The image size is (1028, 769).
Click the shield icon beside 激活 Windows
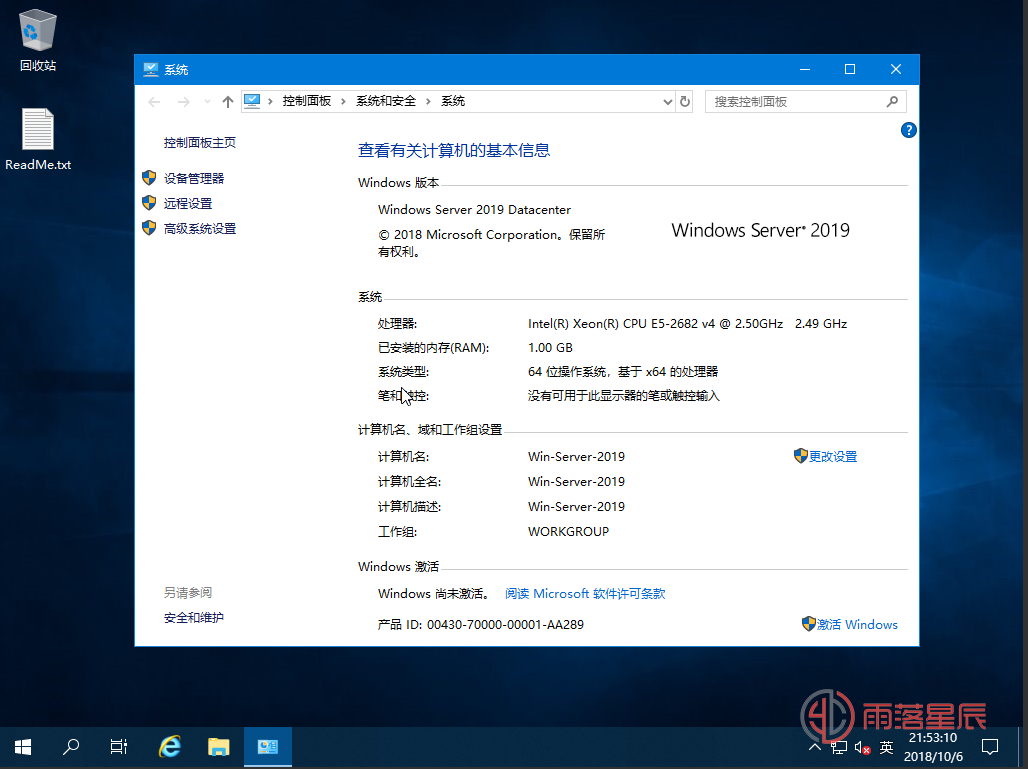[809, 623]
